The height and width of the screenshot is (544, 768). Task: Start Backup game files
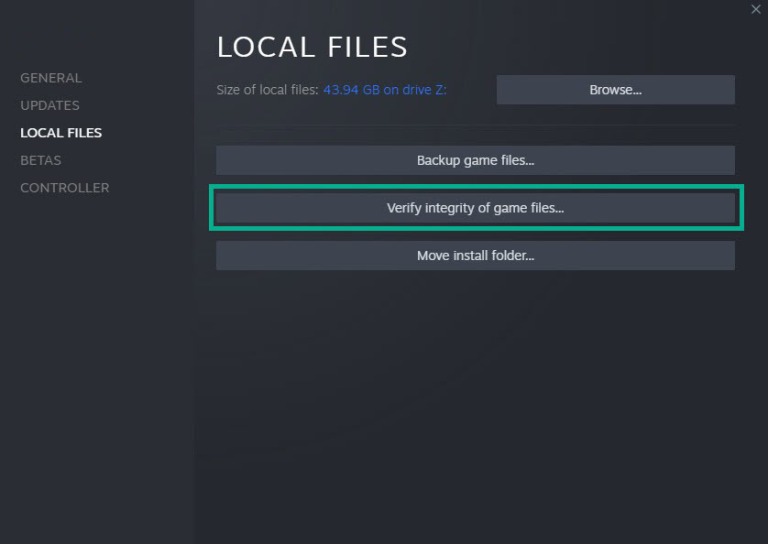click(x=475, y=160)
